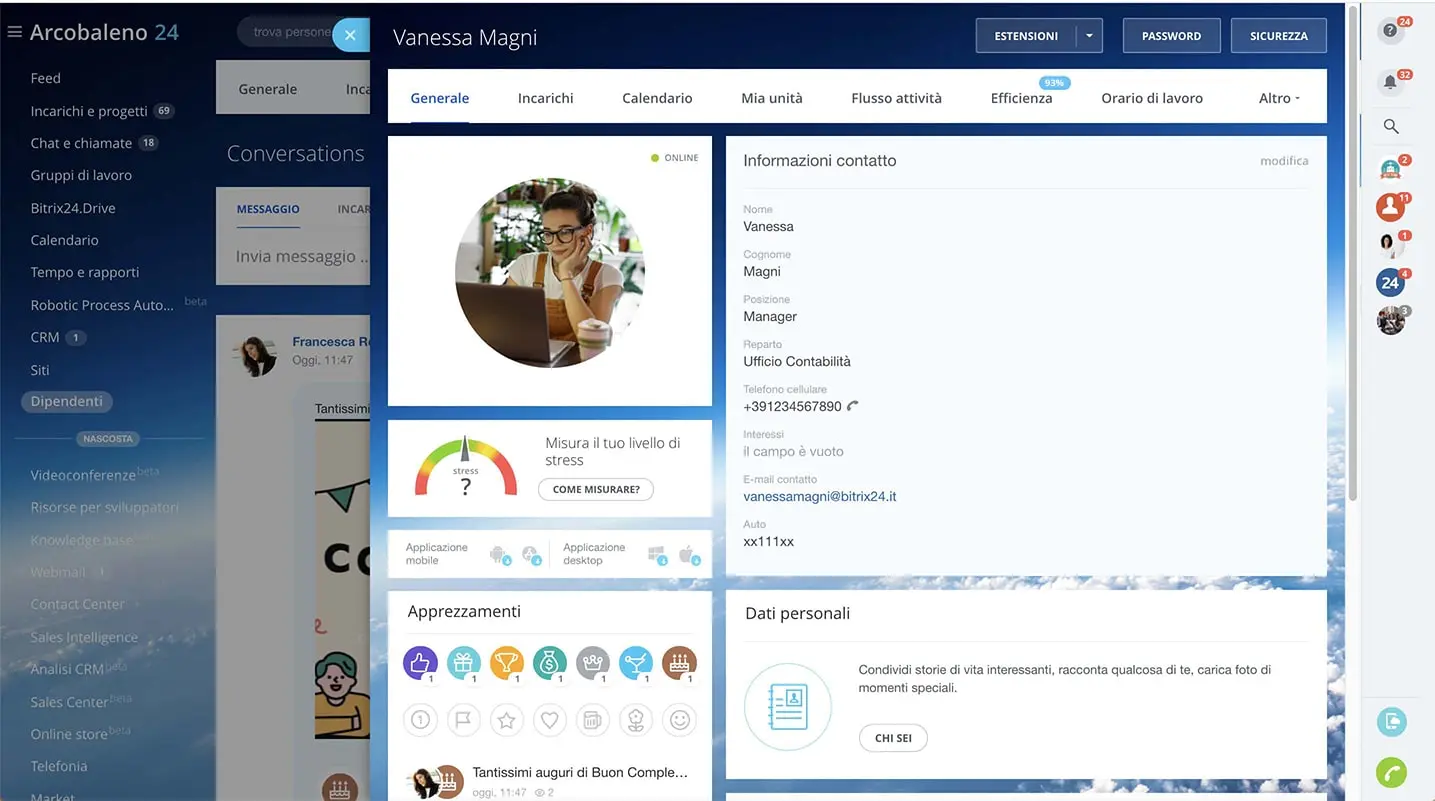The image size is (1435, 801).
Task: Close the profile panel with the X button
Action: (350, 35)
